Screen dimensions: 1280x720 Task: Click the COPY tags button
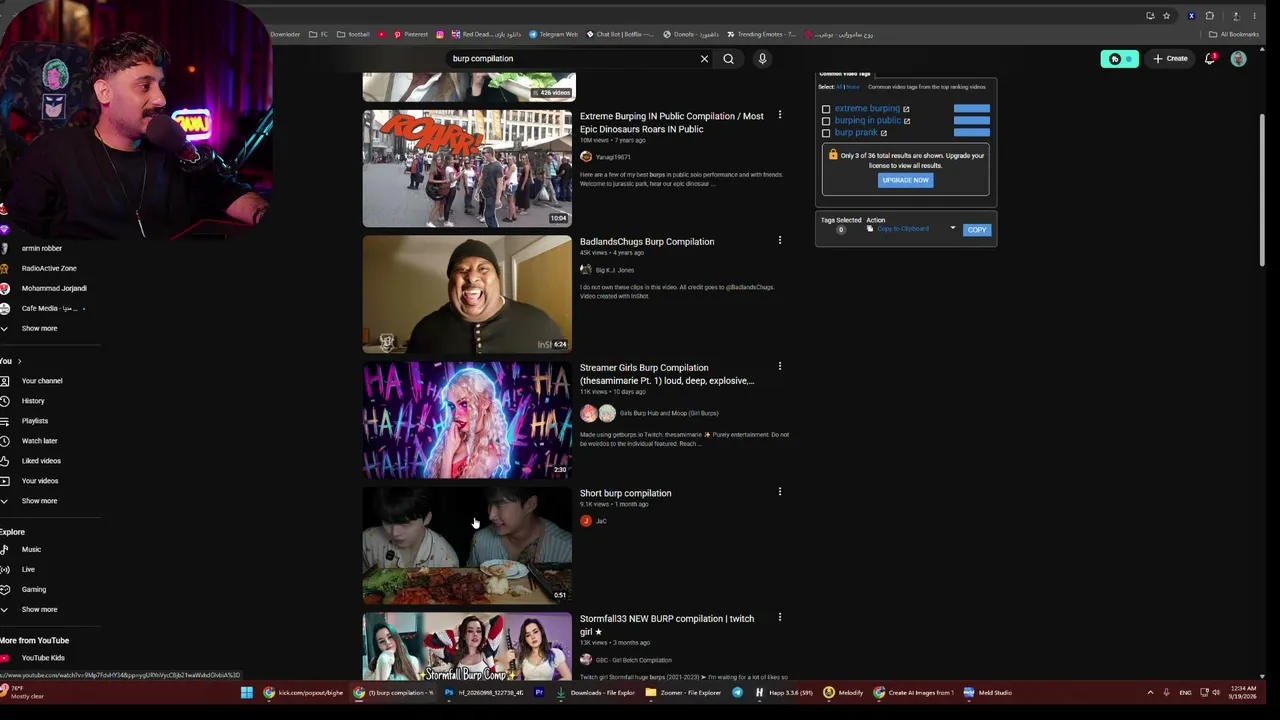click(977, 230)
